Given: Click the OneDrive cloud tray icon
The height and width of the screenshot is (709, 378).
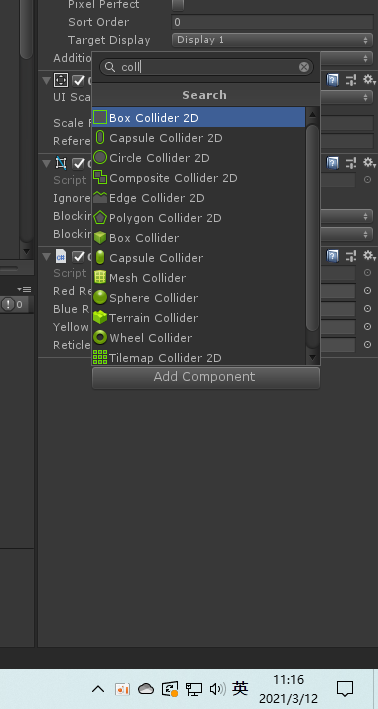Looking at the screenshot, I should pos(146,689).
